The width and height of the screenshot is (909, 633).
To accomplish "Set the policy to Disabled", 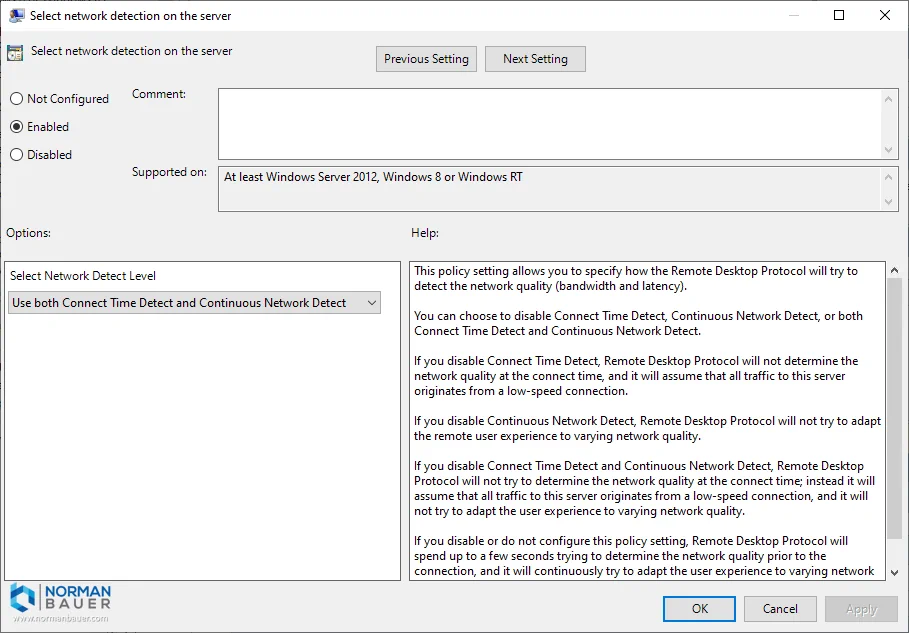I will pyautogui.click(x=17, y=155).
